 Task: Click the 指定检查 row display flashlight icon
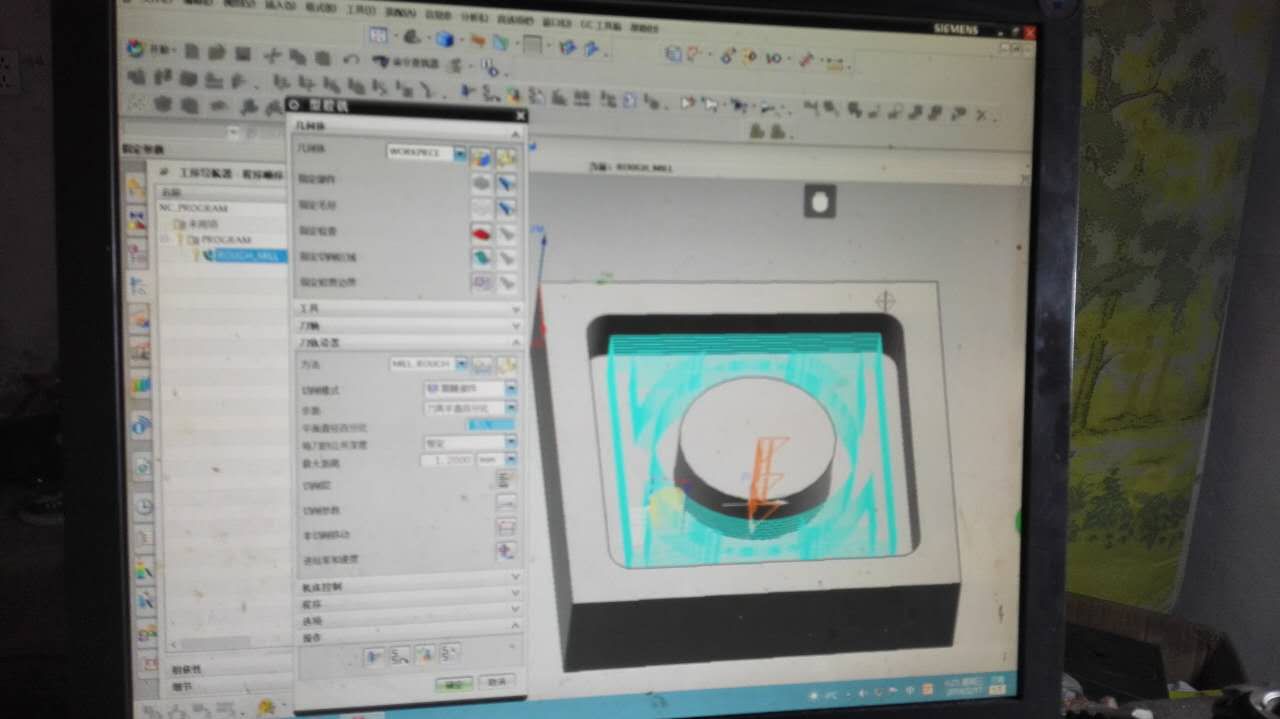507,234
